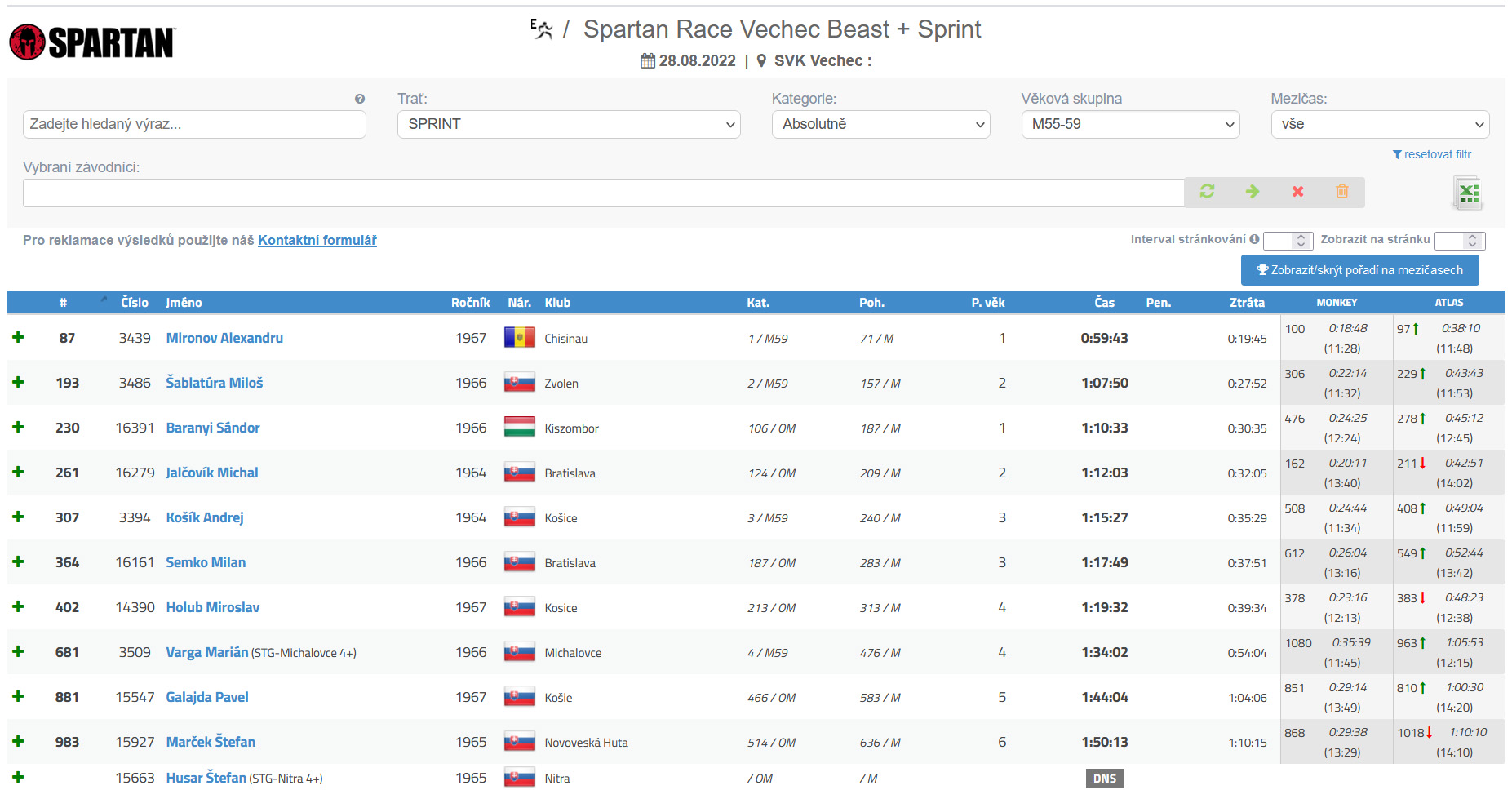Sort by the Číslo column header

(x=135, y=303)
